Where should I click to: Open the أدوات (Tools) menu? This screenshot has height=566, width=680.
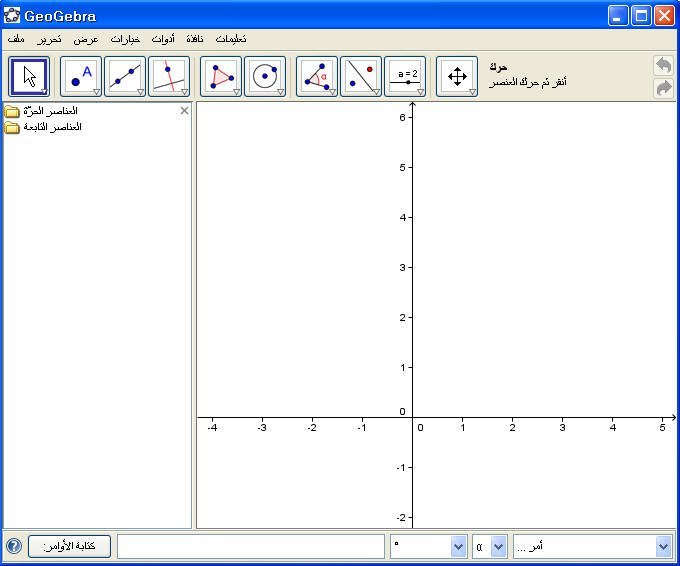pyautogui.click(x=163, y=39)
